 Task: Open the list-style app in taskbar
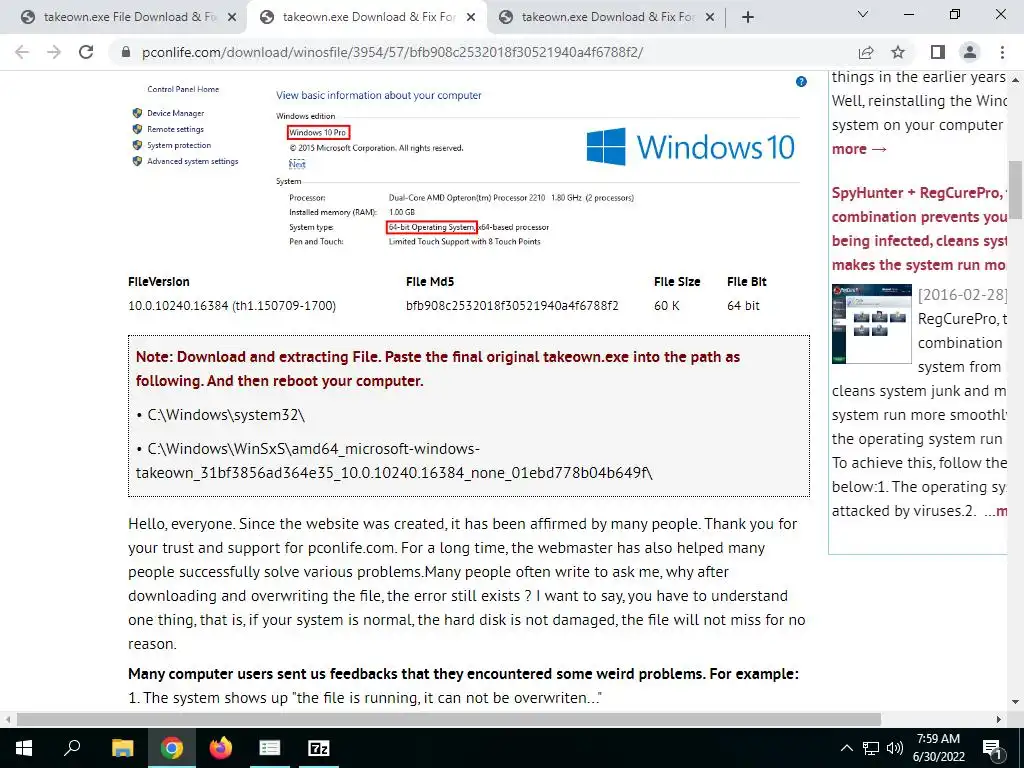click(270, 748)
